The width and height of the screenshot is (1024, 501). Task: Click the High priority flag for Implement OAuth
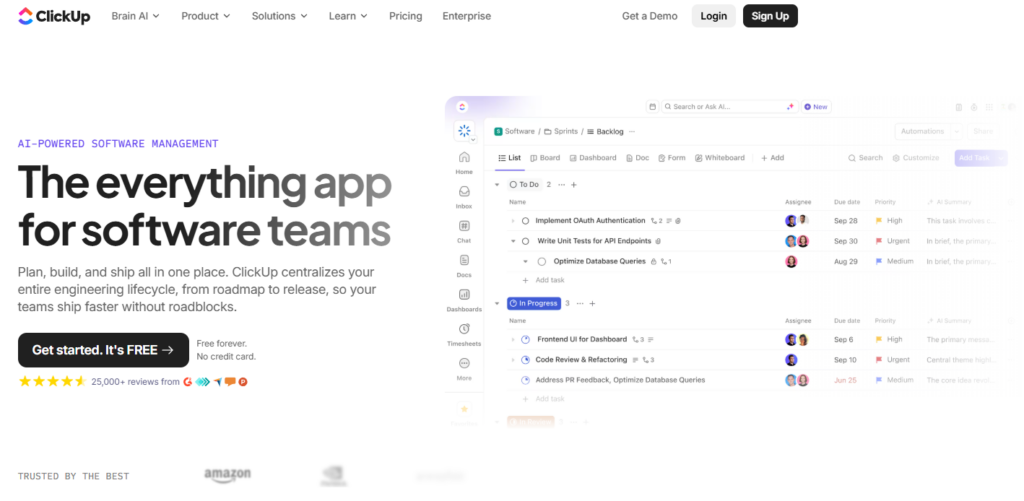pos(879,221)
